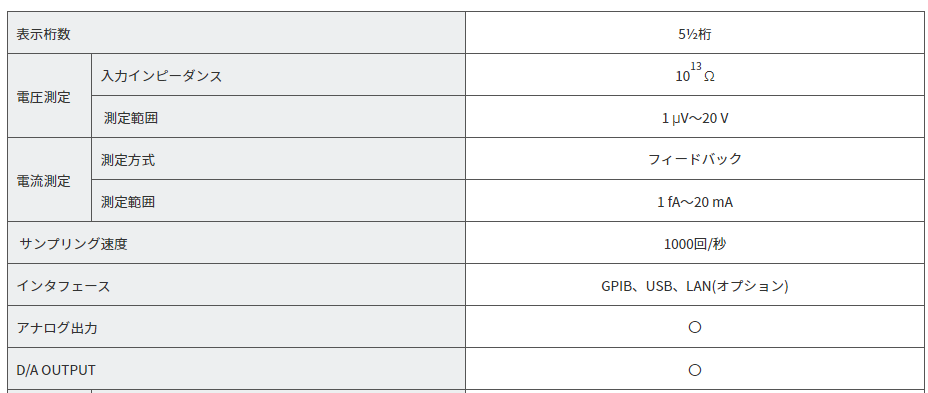
Task: Click the 10¹³ Ω impedance value
Action: pyautogui.click(x=695, y=75)
